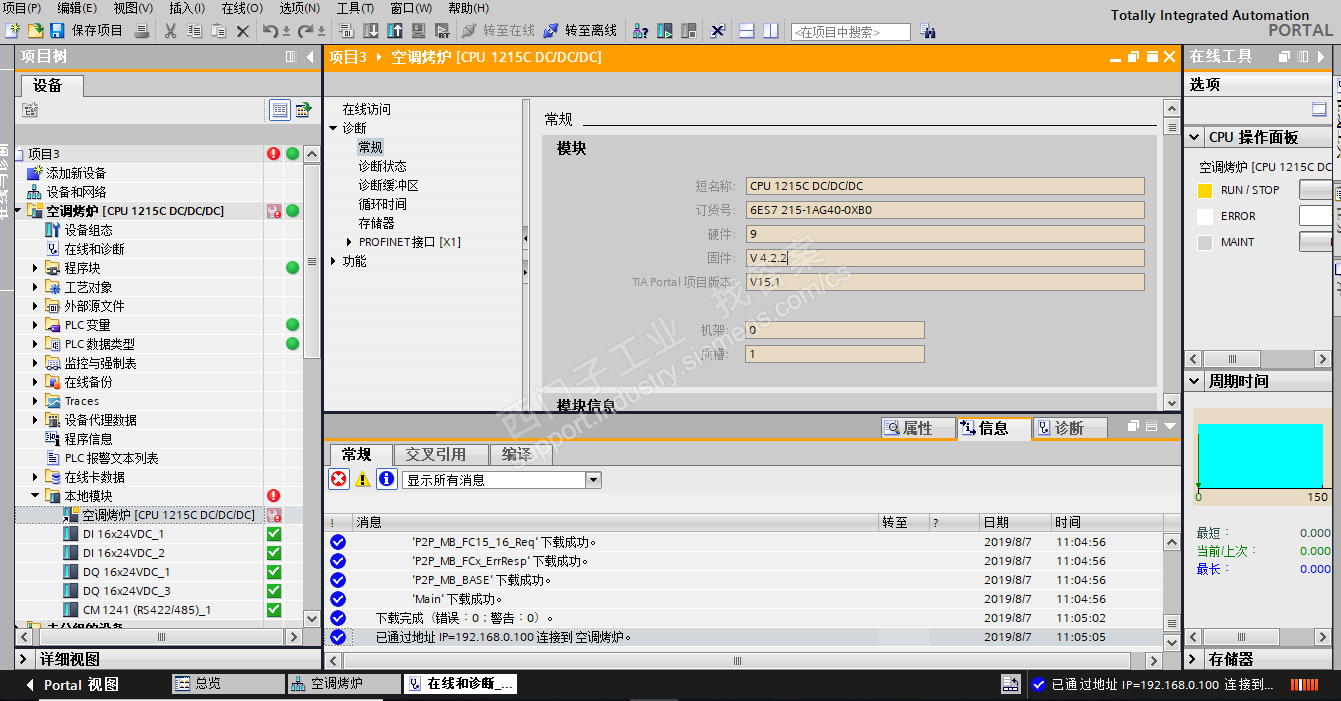Select 诊断缓冲区 in the navigation
1341x701 pixels.
(x=388, y=185)
